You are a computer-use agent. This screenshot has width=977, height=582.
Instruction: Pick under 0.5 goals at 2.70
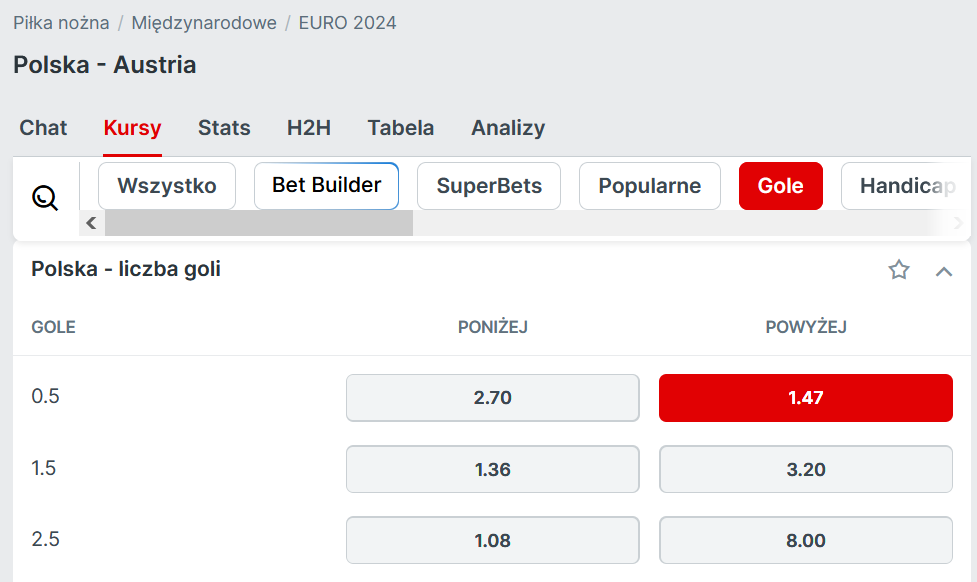pos(492,398)
